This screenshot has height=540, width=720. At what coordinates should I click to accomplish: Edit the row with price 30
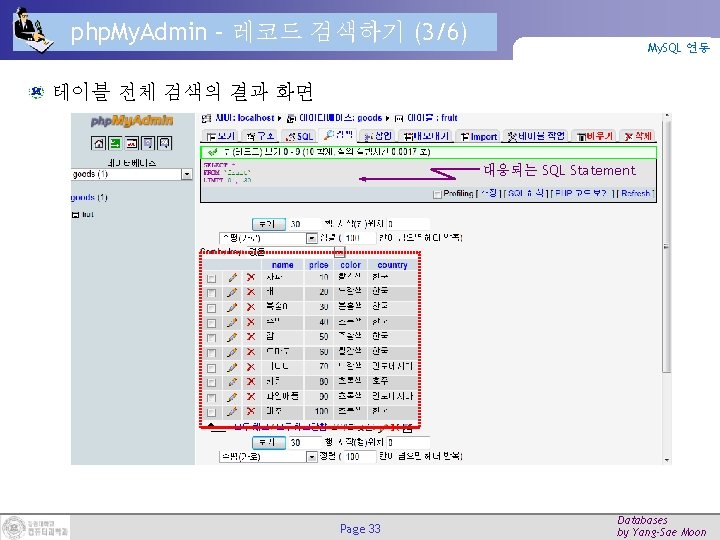232,307
